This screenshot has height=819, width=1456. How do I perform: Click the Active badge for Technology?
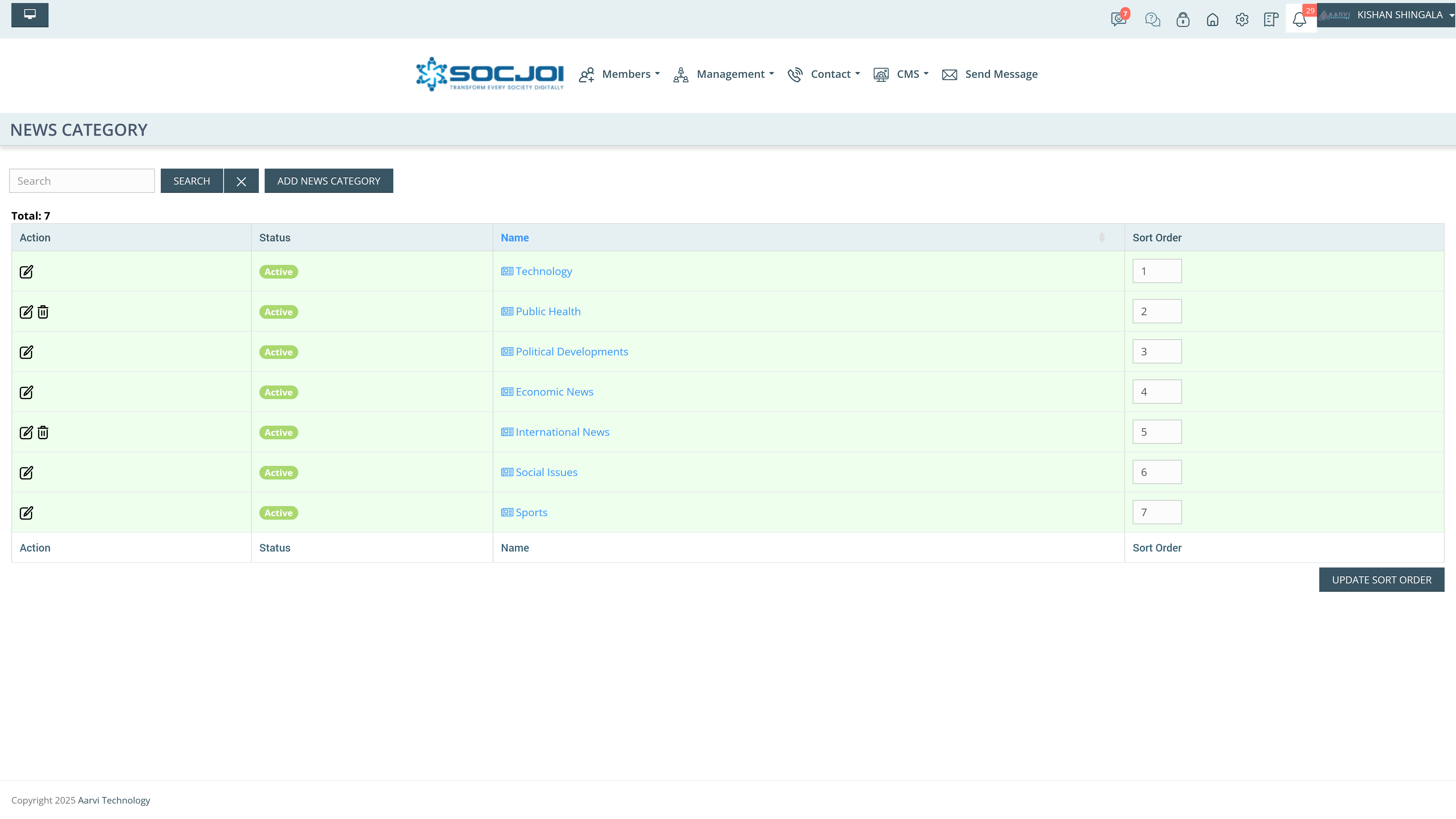click(279, 272)
